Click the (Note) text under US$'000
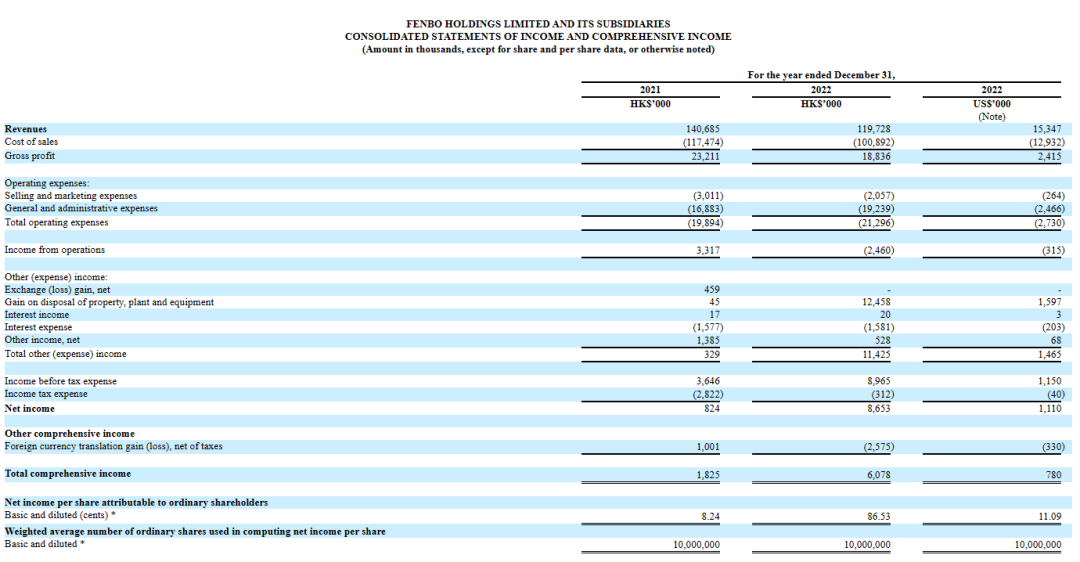This screenshot has height=562, width=1080. tap(992, 117)
